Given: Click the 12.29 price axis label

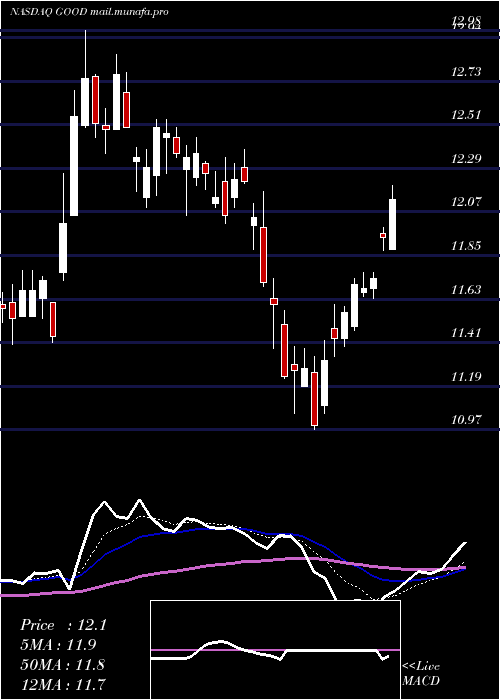Looking at the screenshot, I should click(x=466, y=158).
